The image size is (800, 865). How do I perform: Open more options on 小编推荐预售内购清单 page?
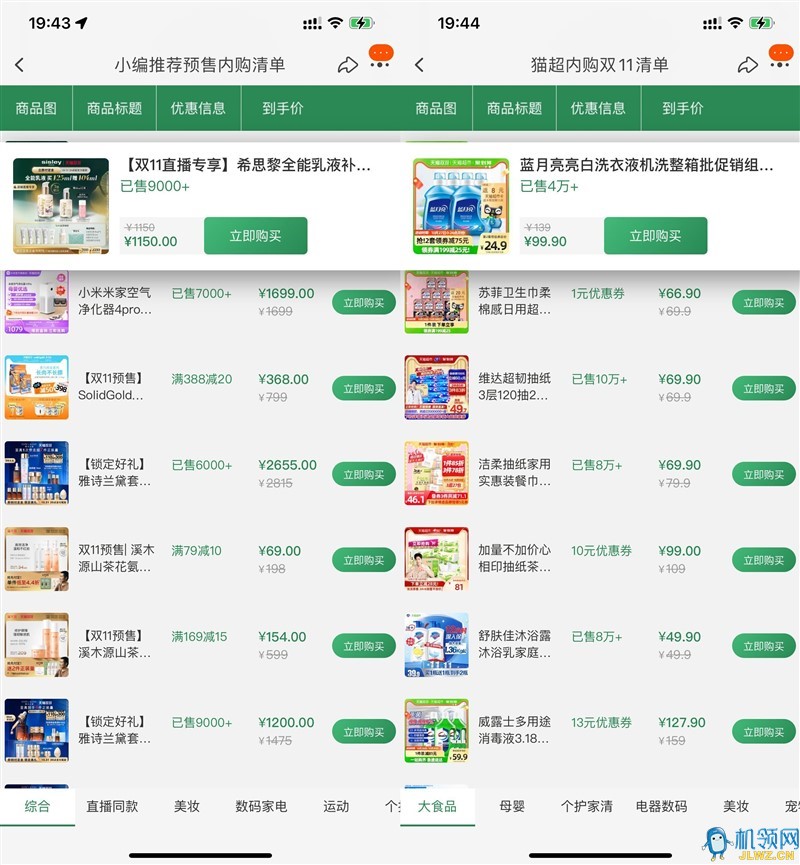pyautogui.click(x=380, y=65)
